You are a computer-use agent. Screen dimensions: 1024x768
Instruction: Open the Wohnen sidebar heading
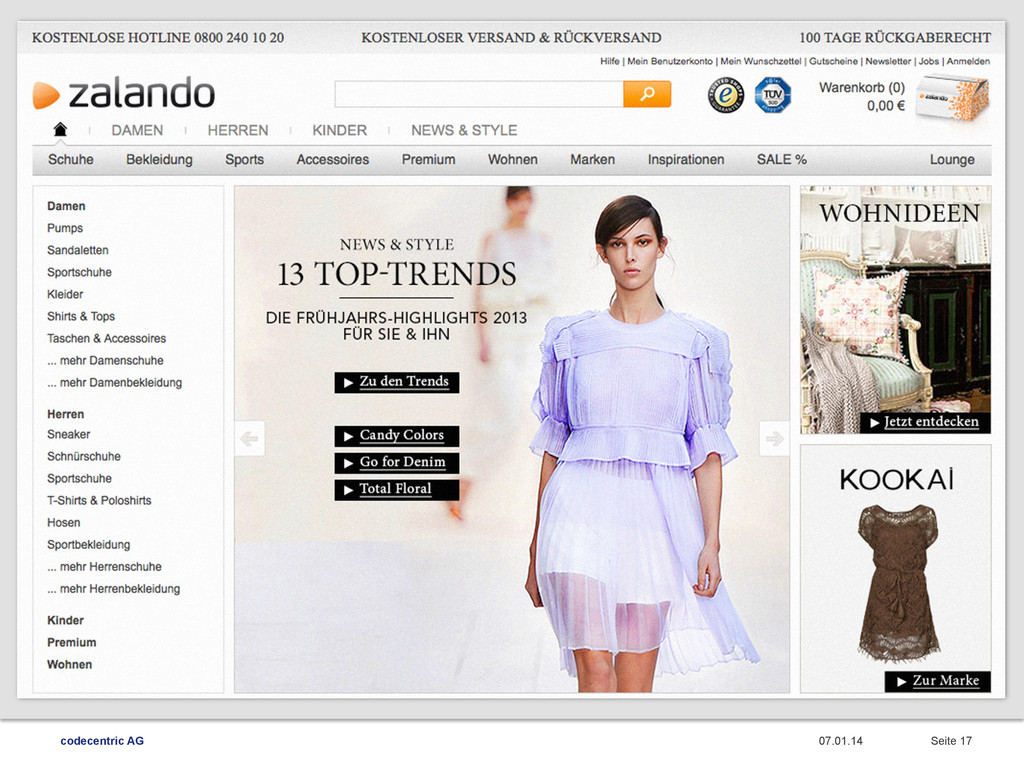69,665
